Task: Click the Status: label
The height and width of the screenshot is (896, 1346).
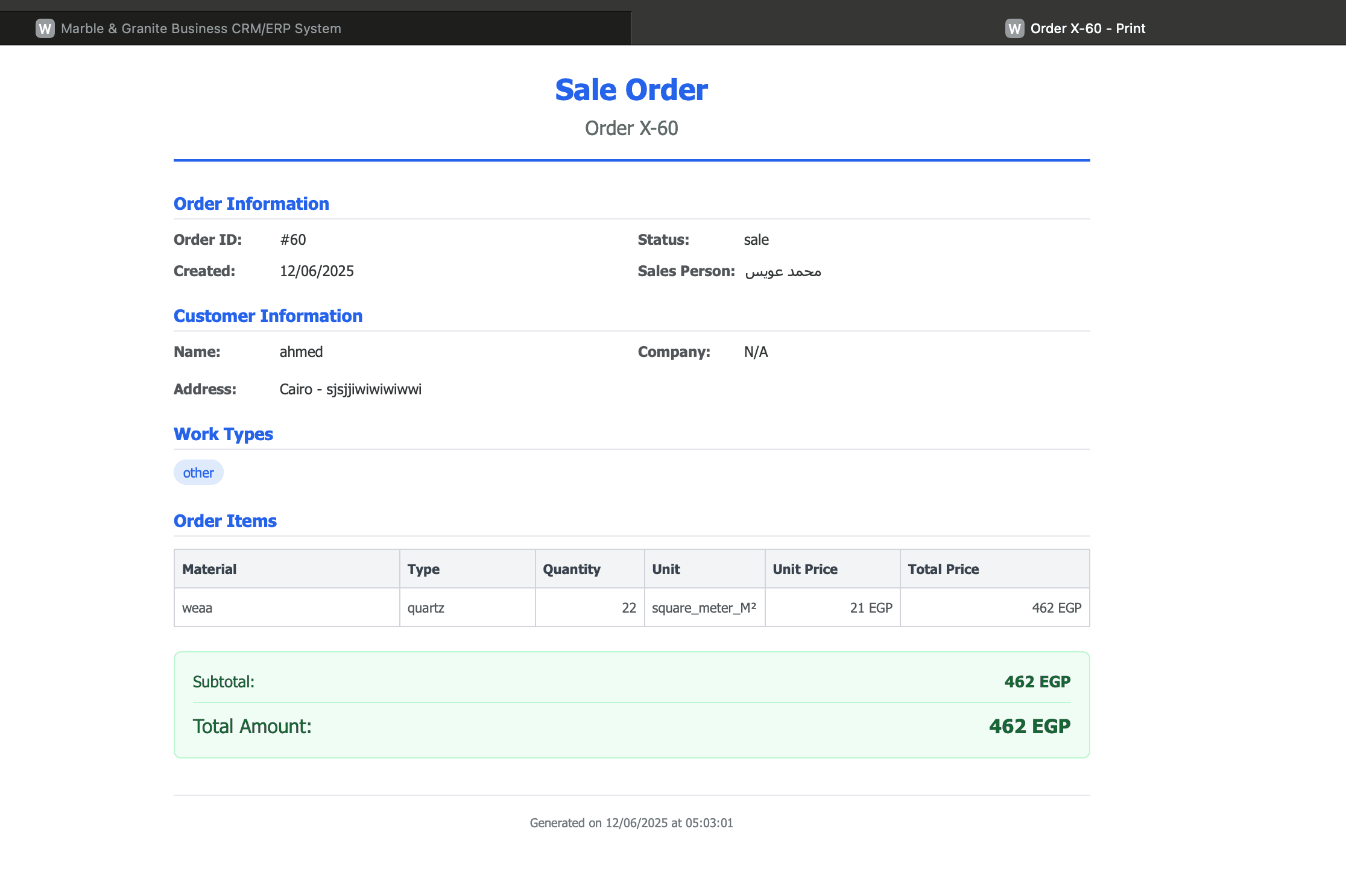Action: coord(663,240)
